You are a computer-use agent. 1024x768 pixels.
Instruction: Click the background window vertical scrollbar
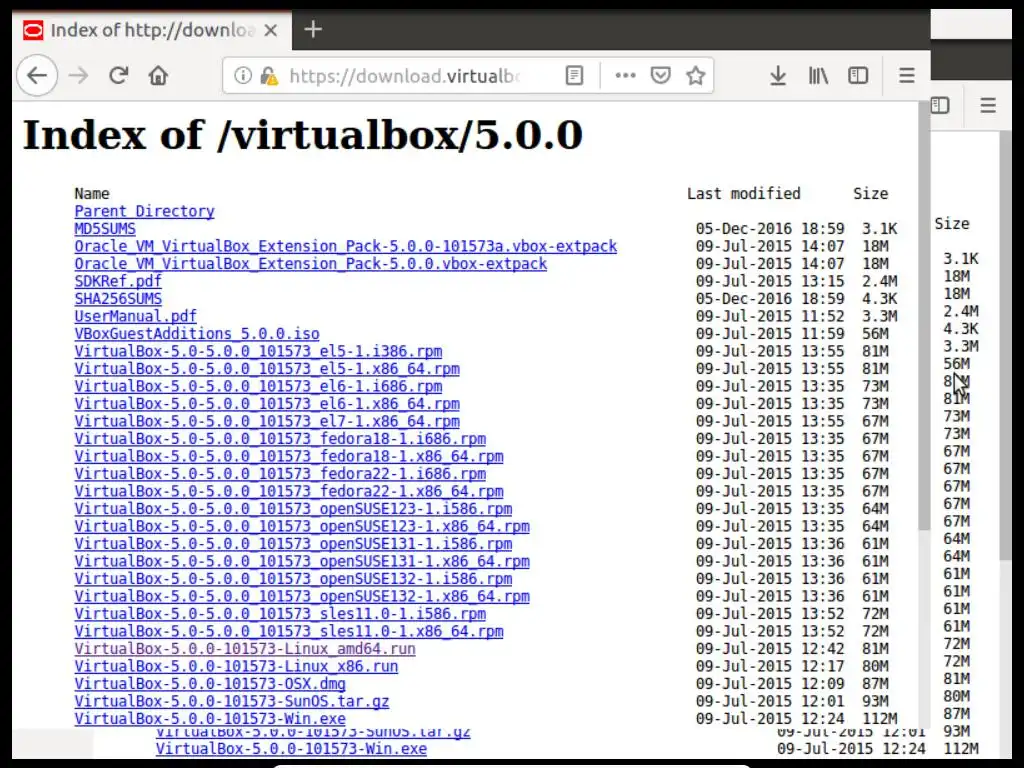click(1005, 346)
